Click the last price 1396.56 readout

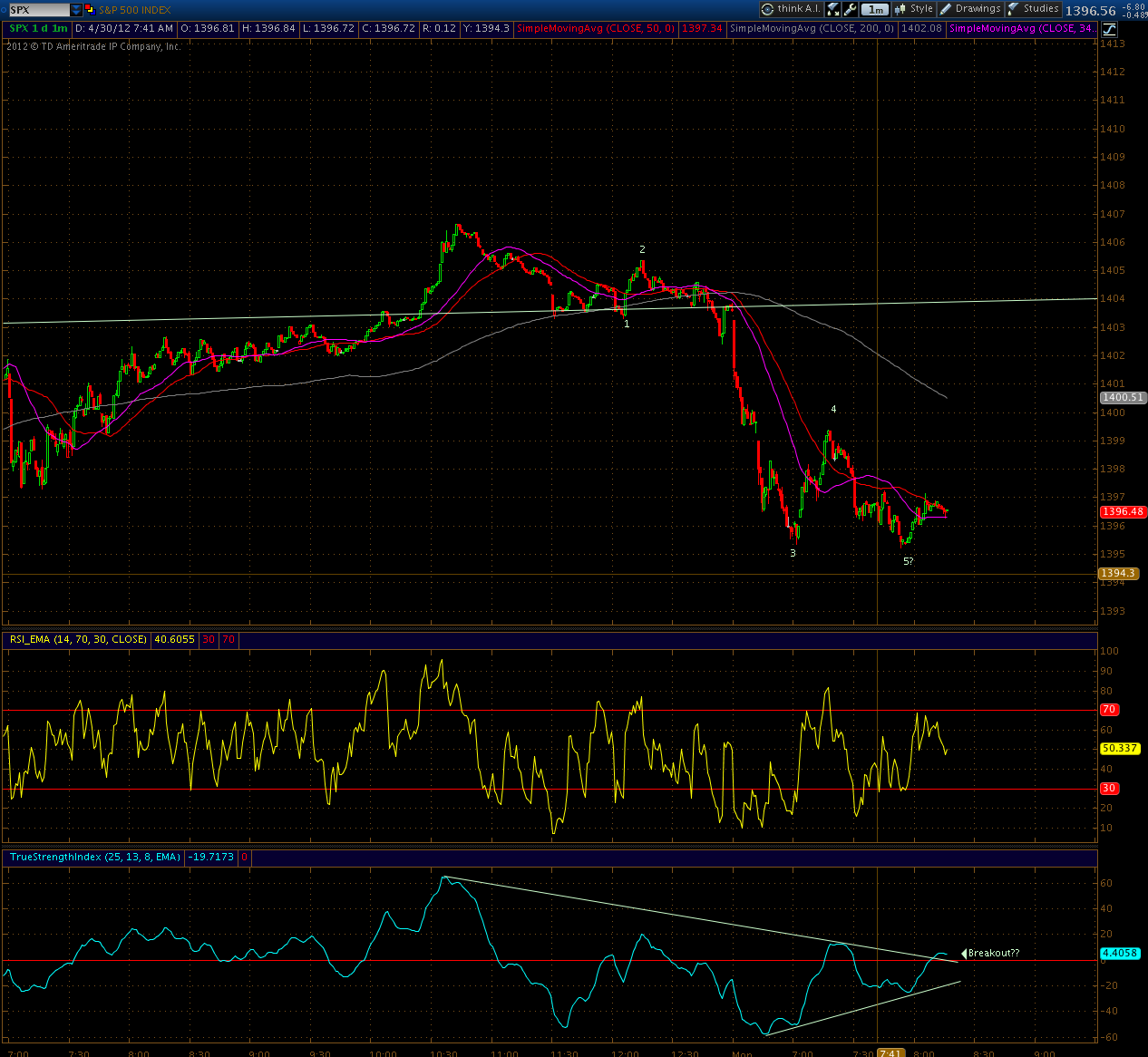click(1090, 11)
